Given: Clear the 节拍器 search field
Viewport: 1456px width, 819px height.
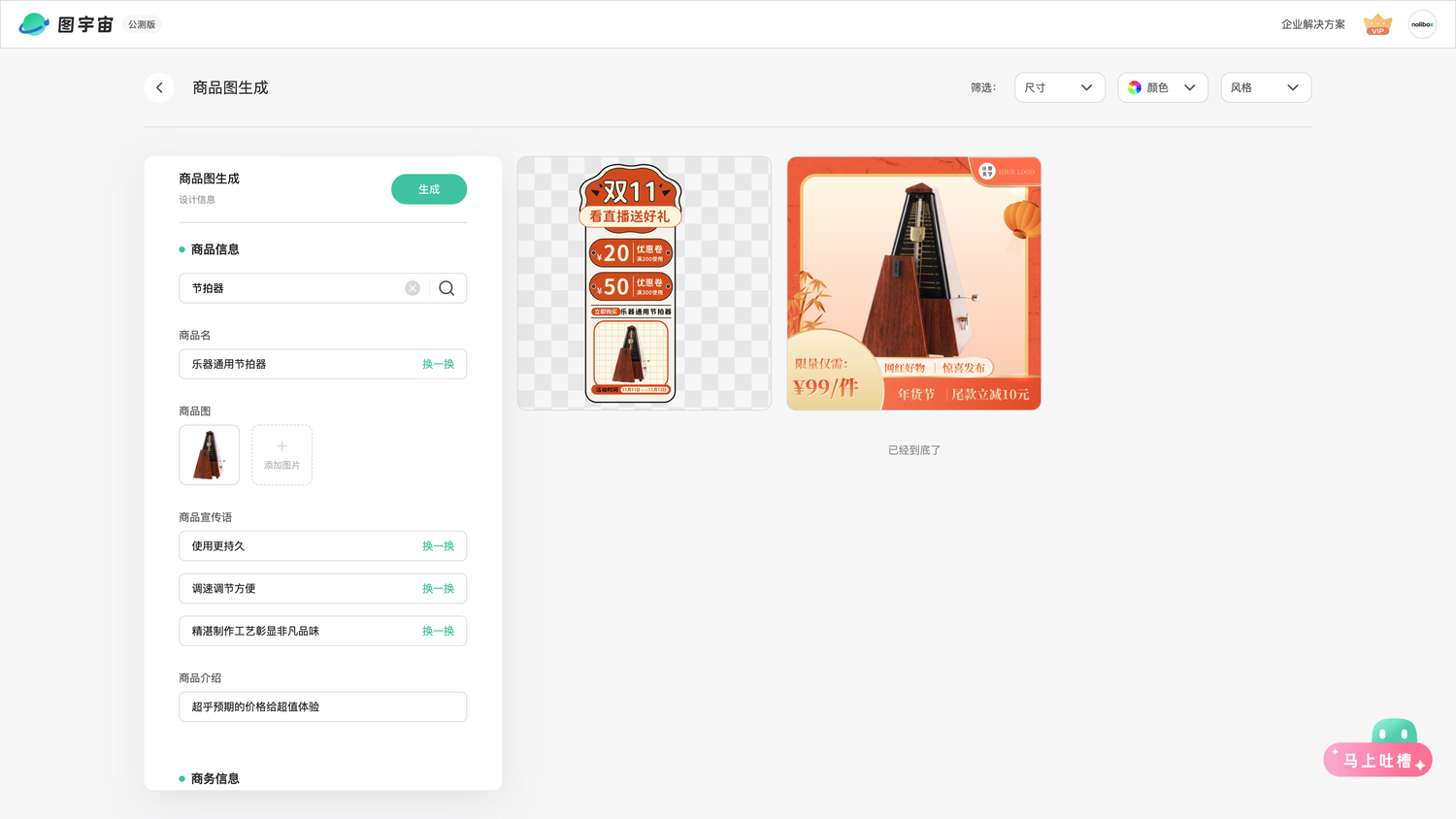Looking at the screenshot, I should [413, 288].
